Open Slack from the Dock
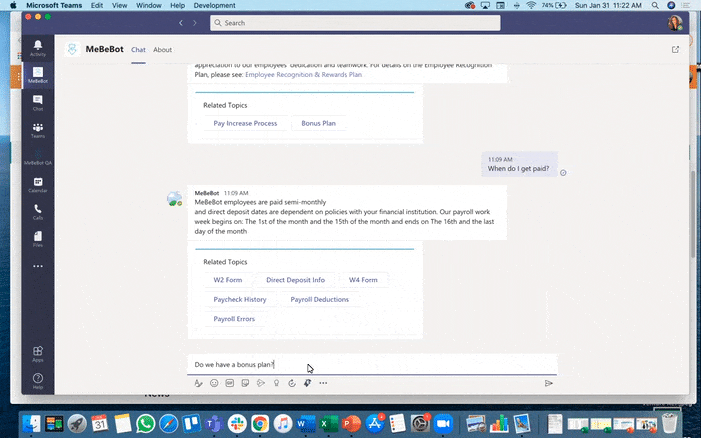 tap(237, 424)
